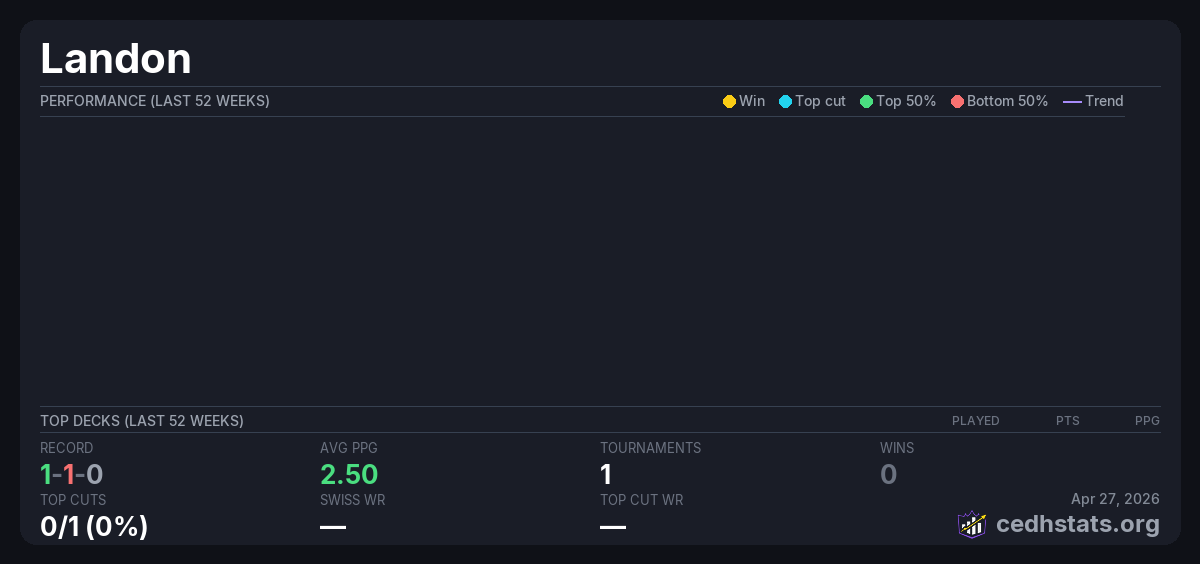Click the red Bottom 50% legend dot
Viewport: 1200px width, 564px height.
pyautogui.click(x=957, y=101)
